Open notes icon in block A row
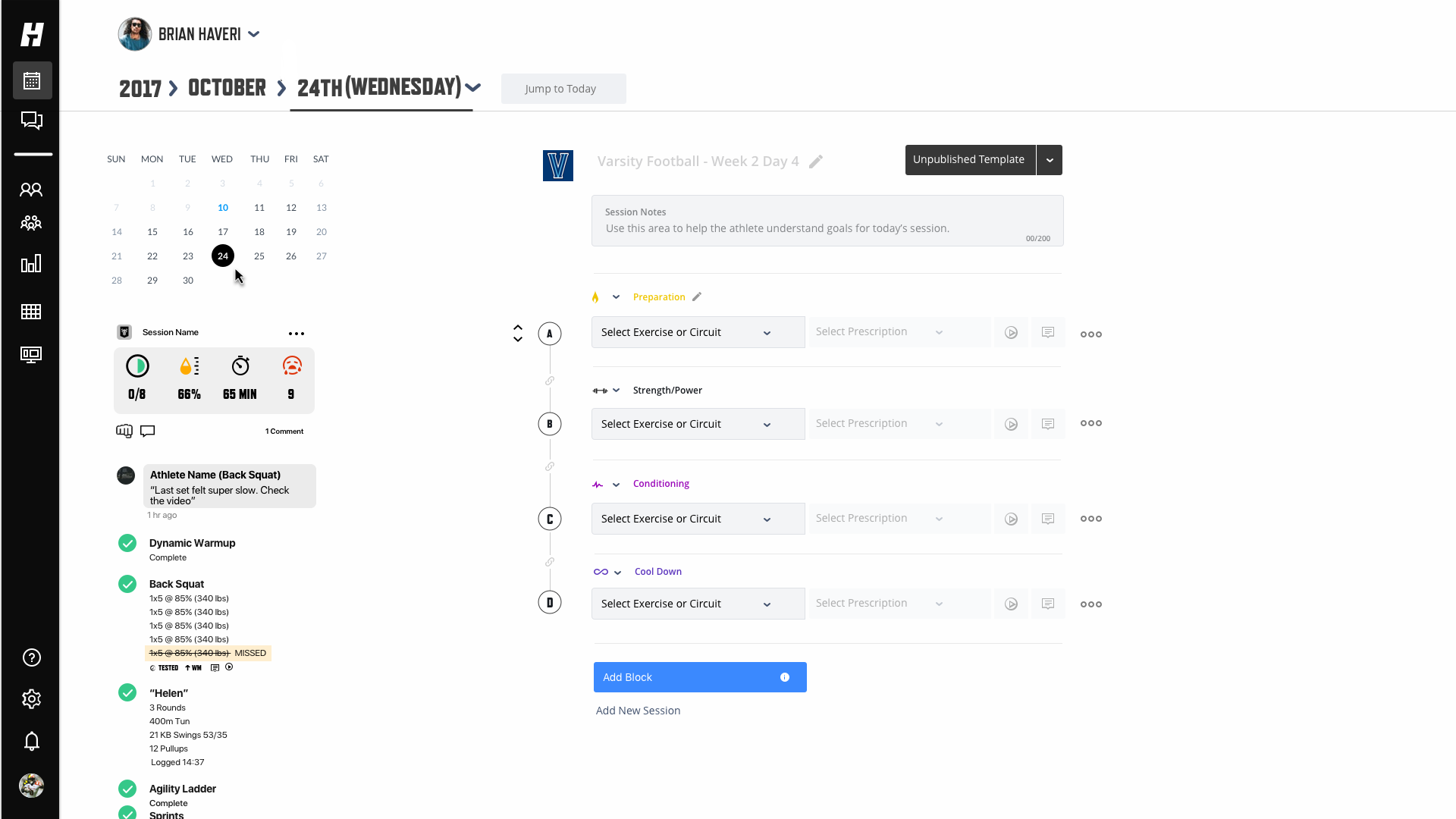1456x819 pixels. coord(1048,332)
